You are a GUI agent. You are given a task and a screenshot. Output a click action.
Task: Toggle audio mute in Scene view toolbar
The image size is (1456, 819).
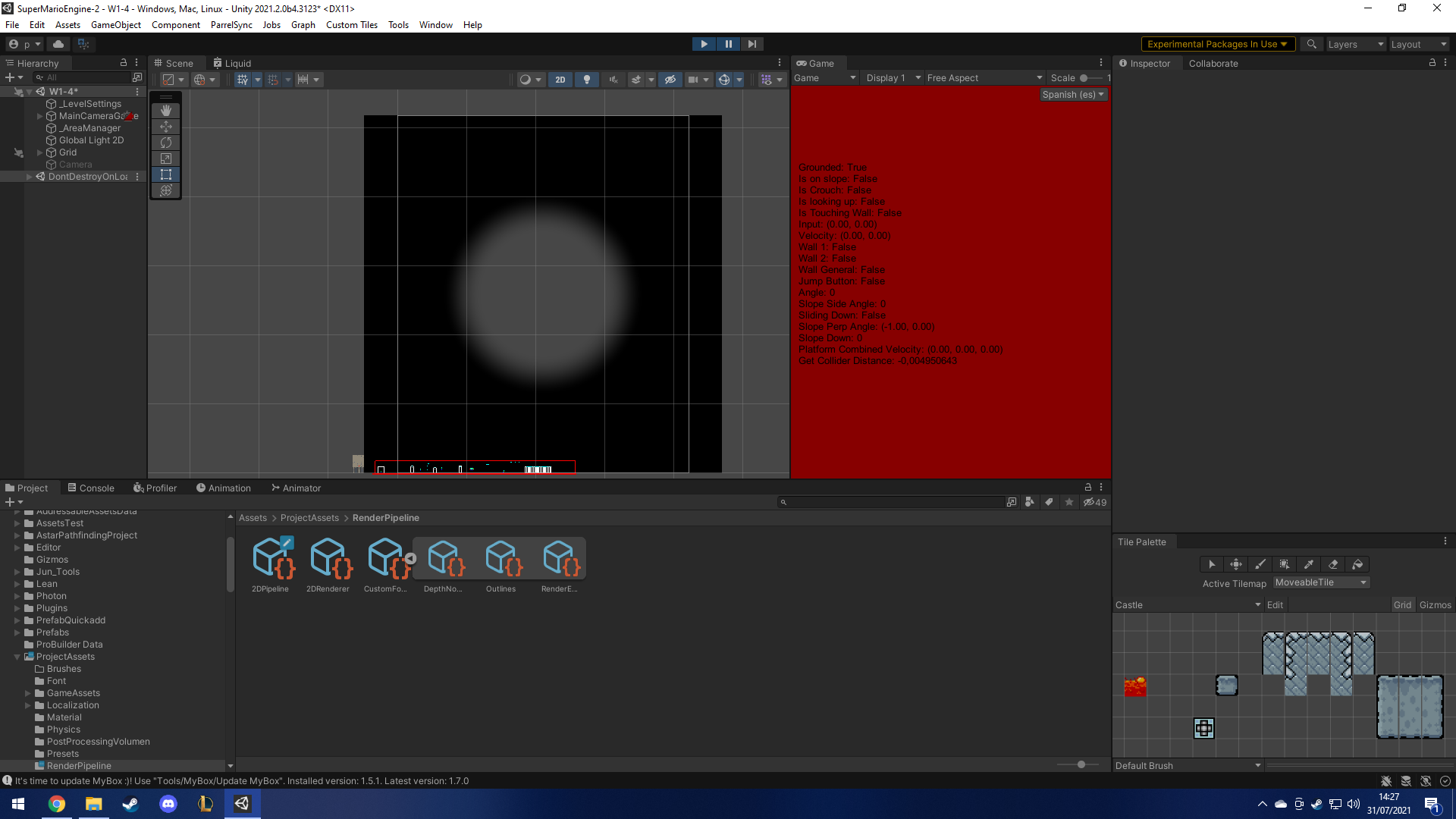pyautogui.click(x=613, y=80)
